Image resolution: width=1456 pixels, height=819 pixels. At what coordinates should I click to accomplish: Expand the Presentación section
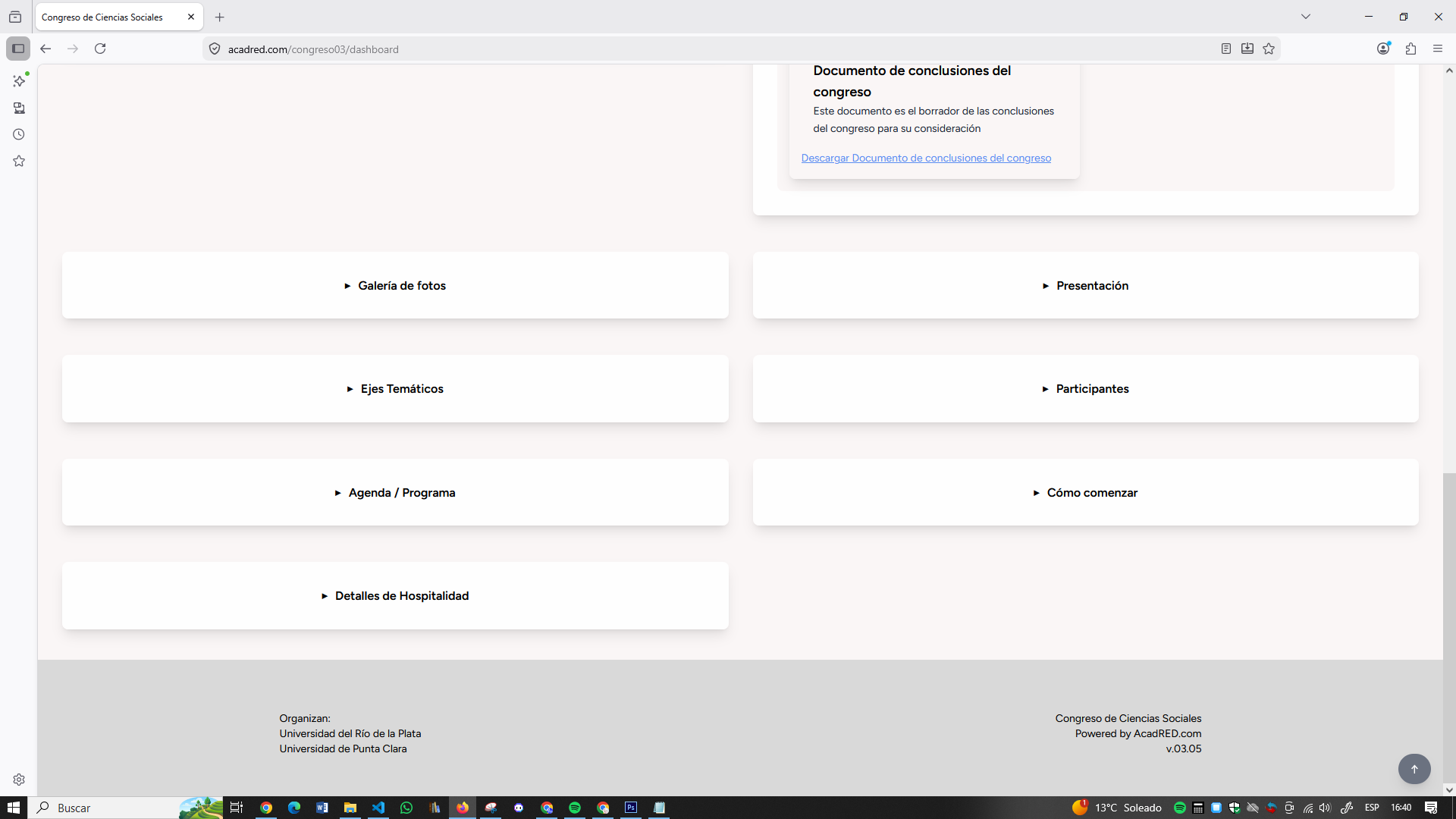coord(1085,285)
